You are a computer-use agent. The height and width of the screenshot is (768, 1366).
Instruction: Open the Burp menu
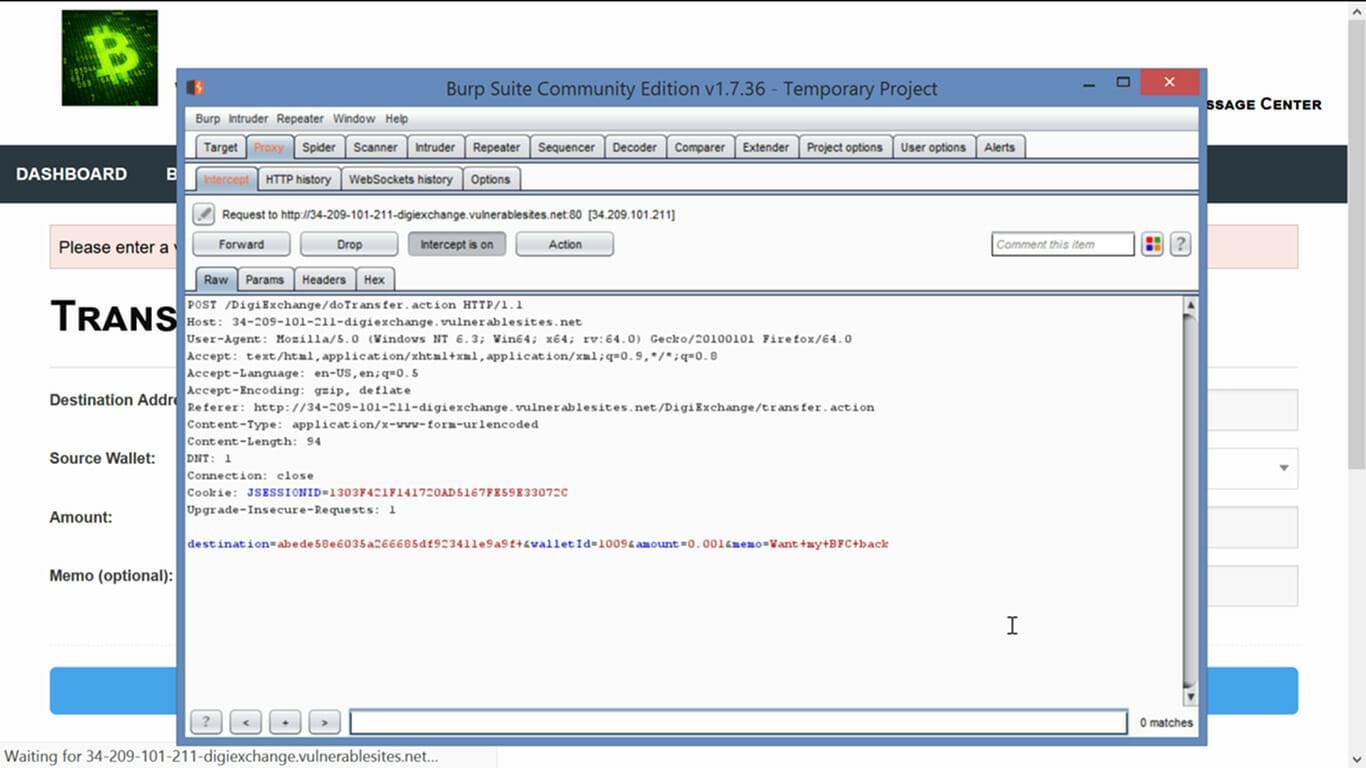point(208,118)
